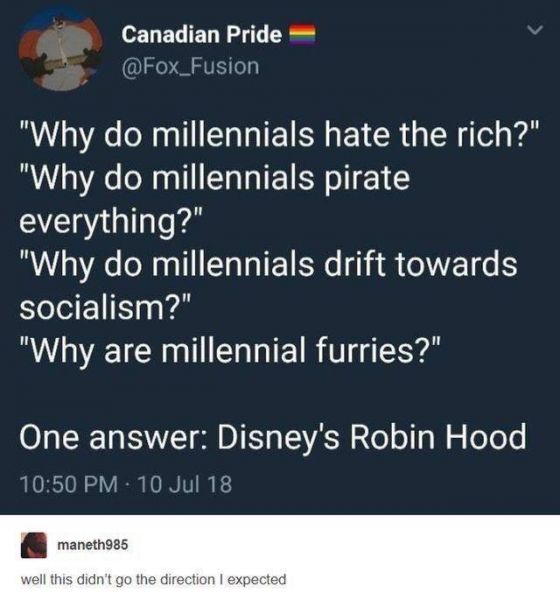
Task: Click the Canadian Pride display name
Action: coord(202,35)
